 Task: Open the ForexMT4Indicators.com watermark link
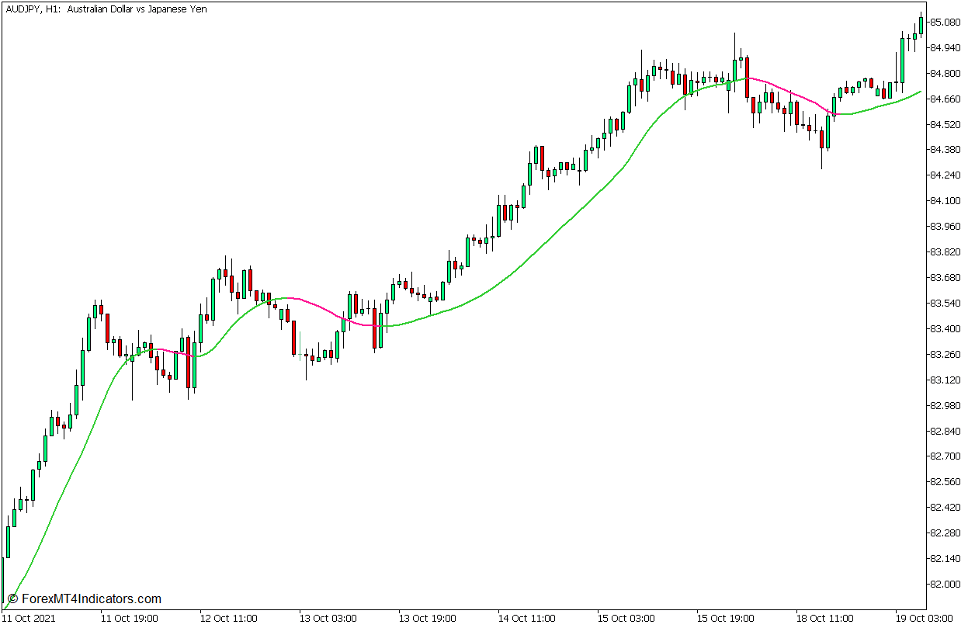coord(84,598)
